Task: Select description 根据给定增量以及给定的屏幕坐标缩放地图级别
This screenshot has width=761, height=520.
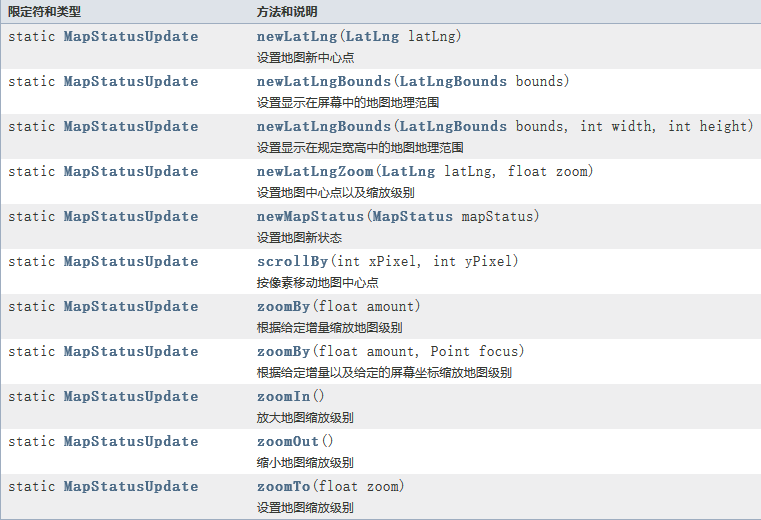Action: click(384, 373)
